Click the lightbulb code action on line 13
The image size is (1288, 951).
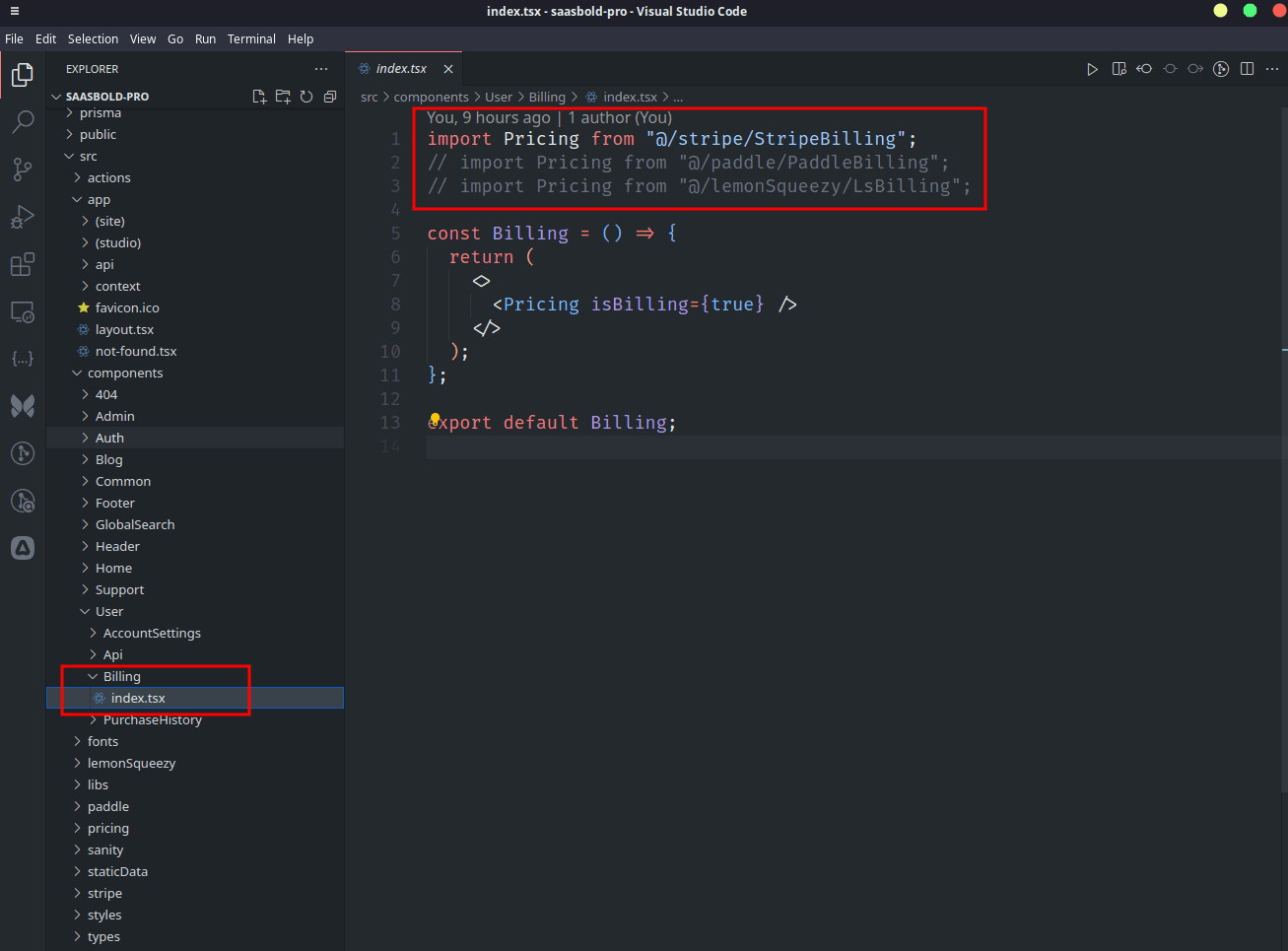(435, 419)
